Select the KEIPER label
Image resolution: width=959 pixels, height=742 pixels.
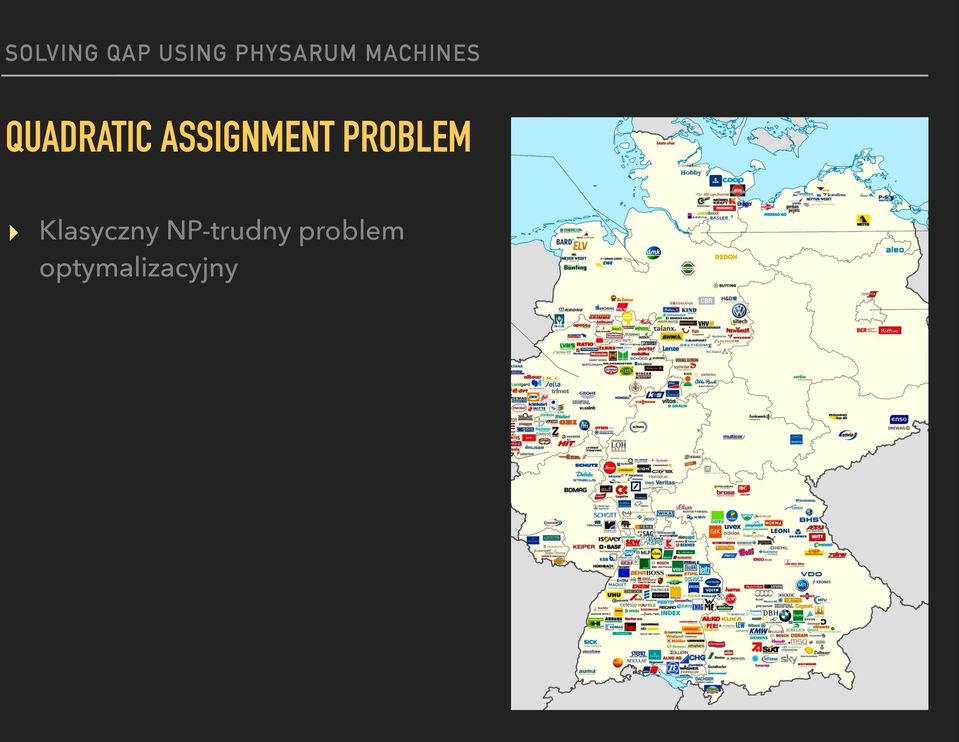tap(584, 546)
